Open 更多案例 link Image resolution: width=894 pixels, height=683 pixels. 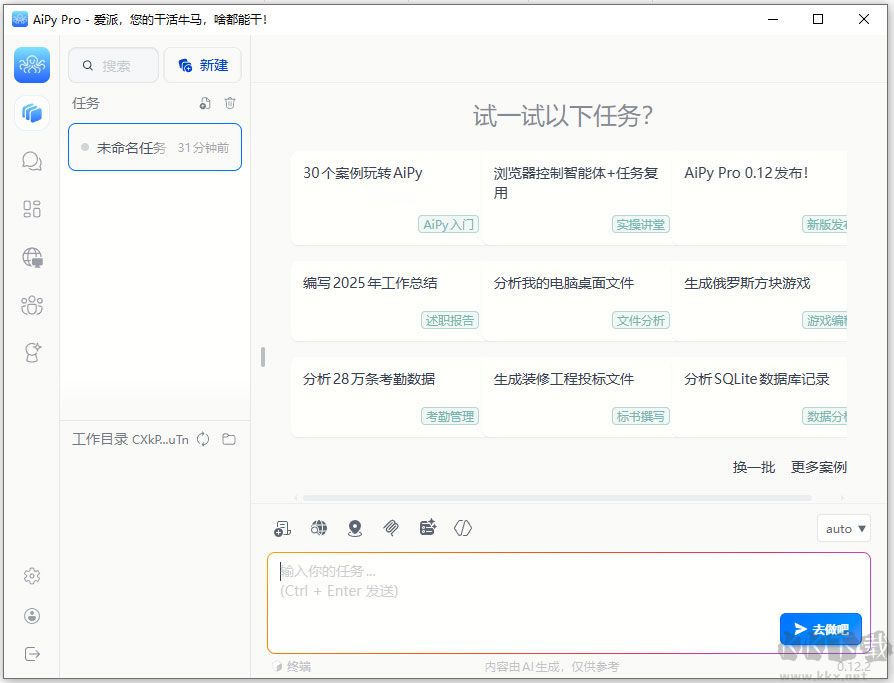[x=819, y=467]
